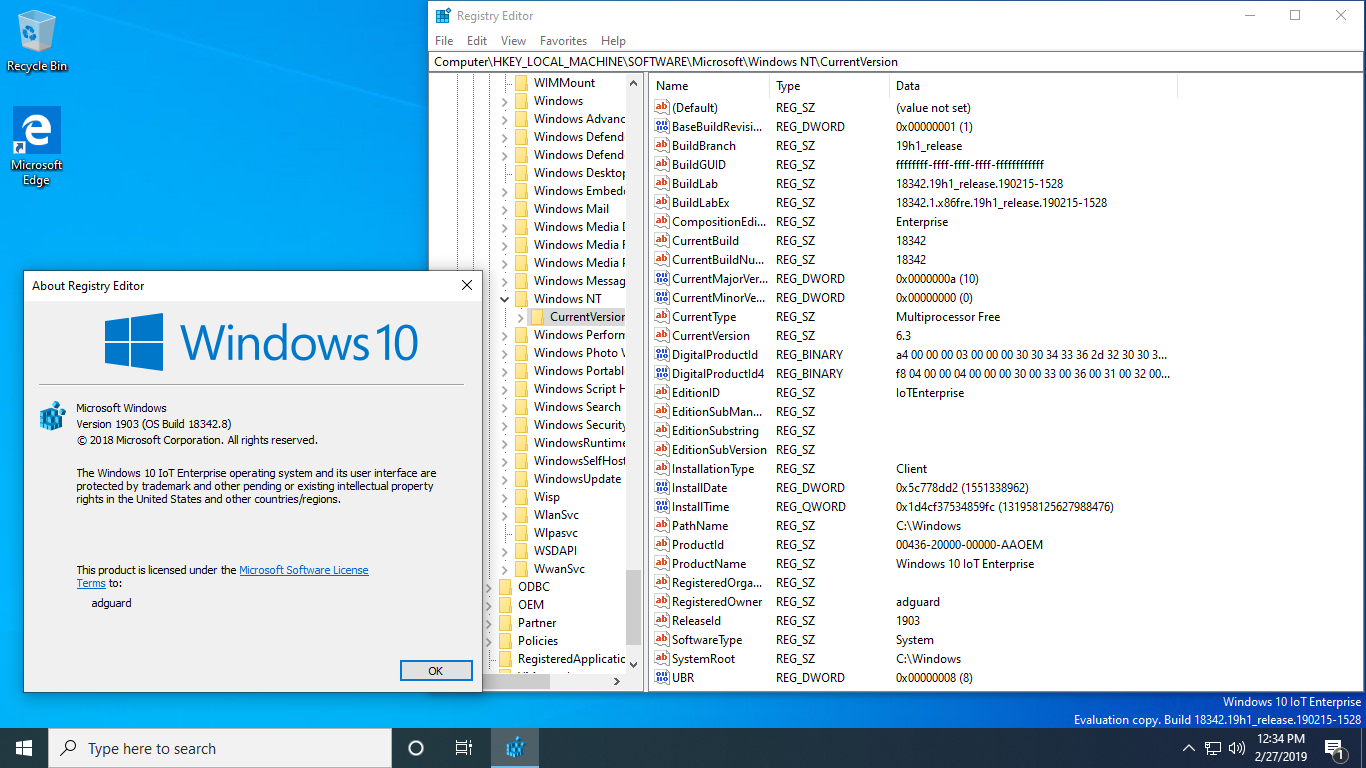This screenshot has width=1366, height=768.
Task: Open the Microsoft Software License Terms link
Action: 304,570
